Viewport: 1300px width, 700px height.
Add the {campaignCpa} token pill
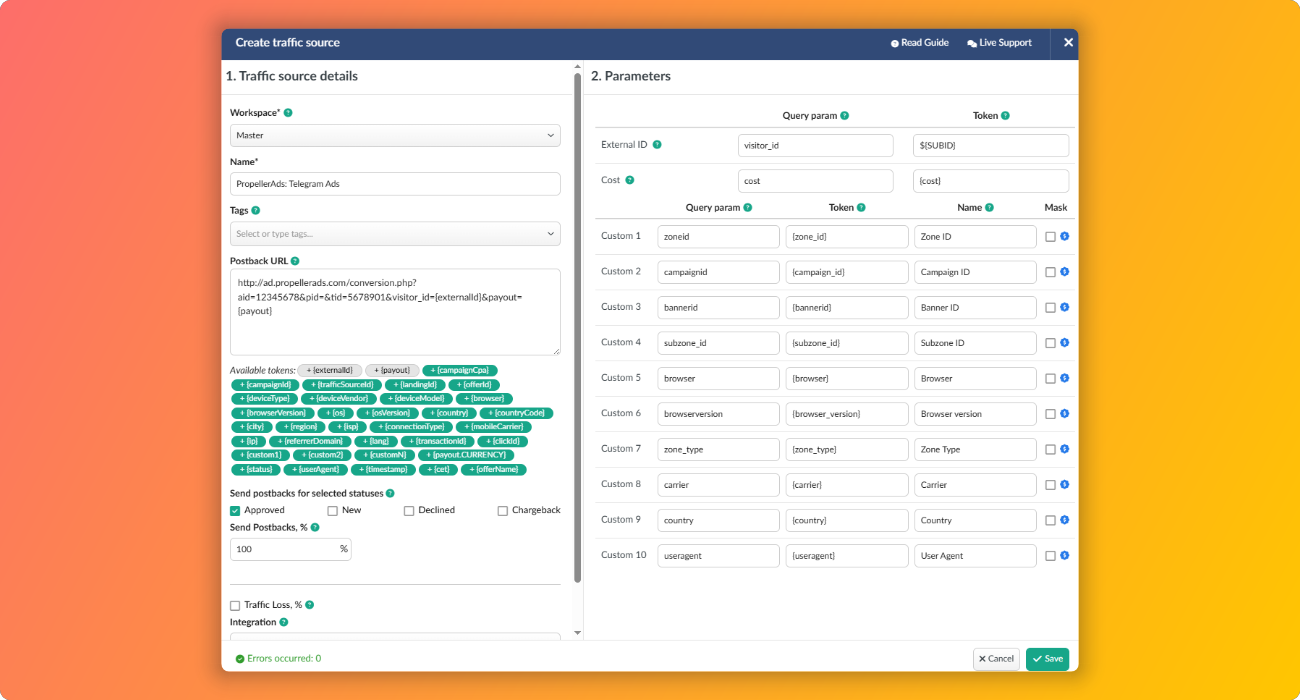click(x=460, y=370)
